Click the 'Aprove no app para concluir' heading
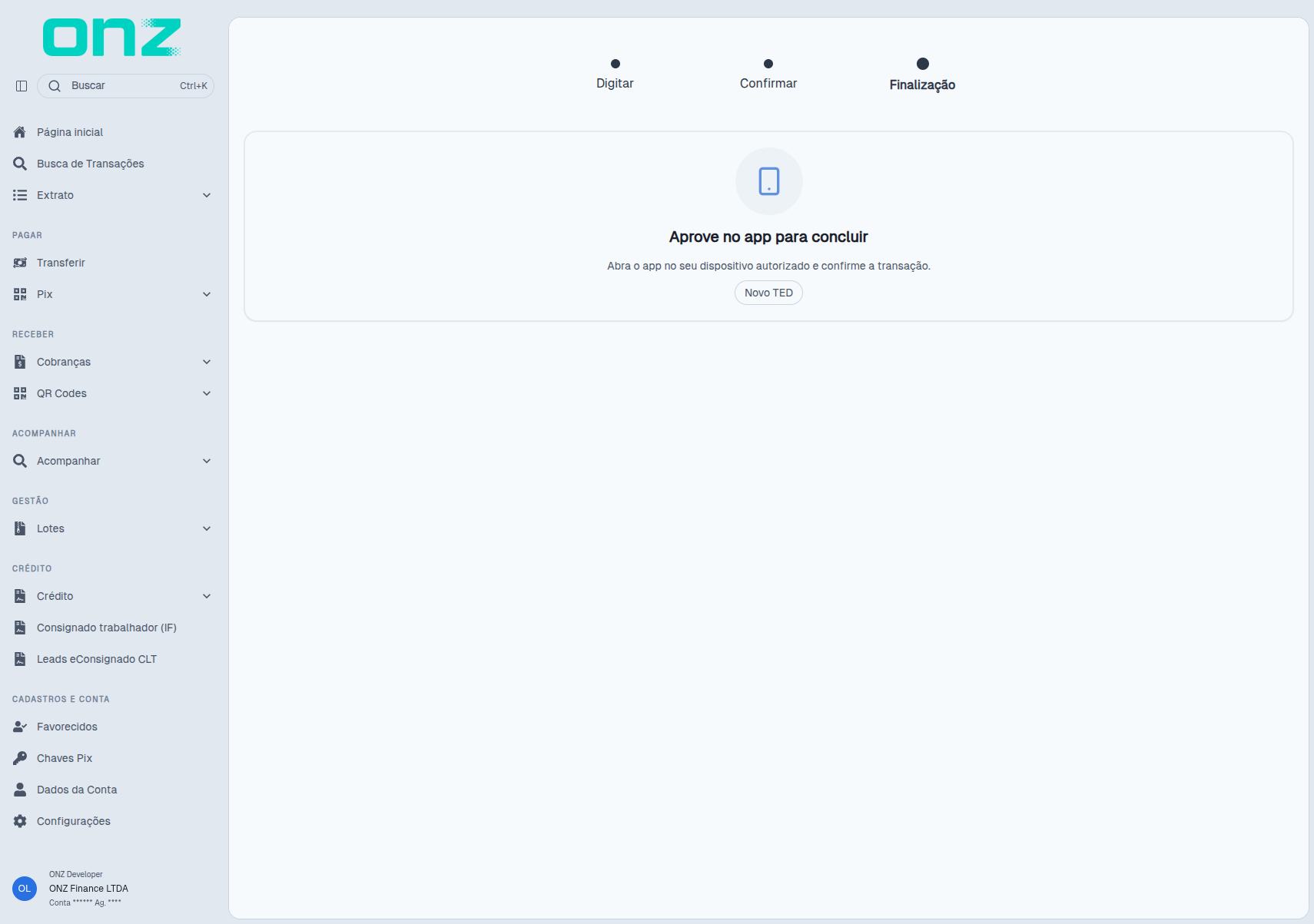1314x924 pixels. pos(768,237)
